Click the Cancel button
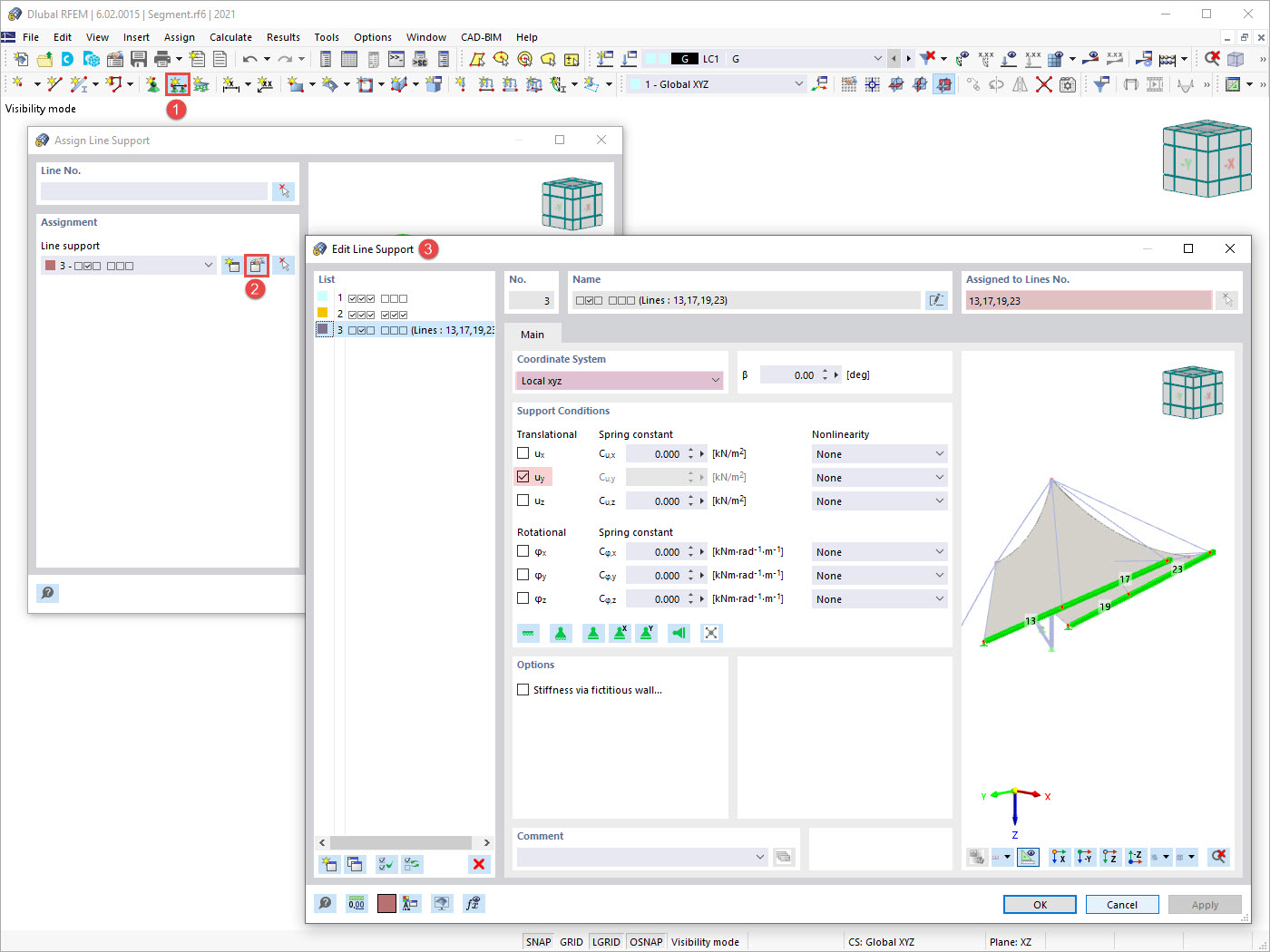Screen dimensions: 1270x952 [1122, 905]
